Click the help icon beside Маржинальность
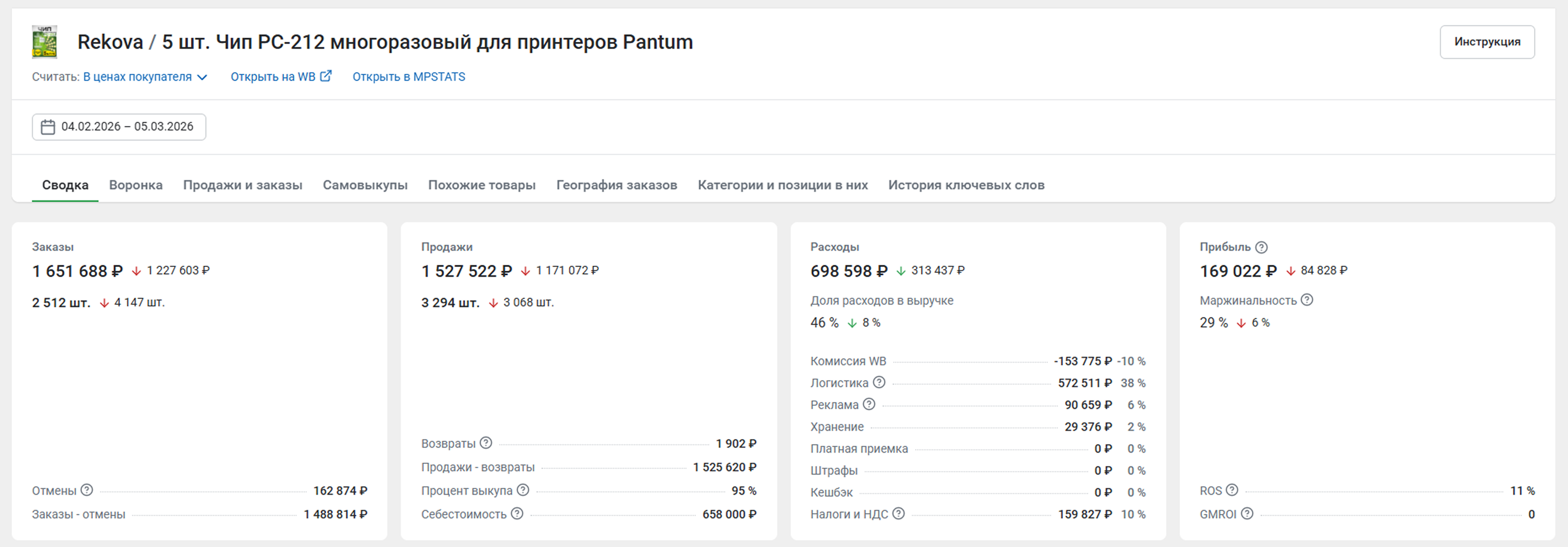The image size is (1568, 547). click(x=1307, y=300)
